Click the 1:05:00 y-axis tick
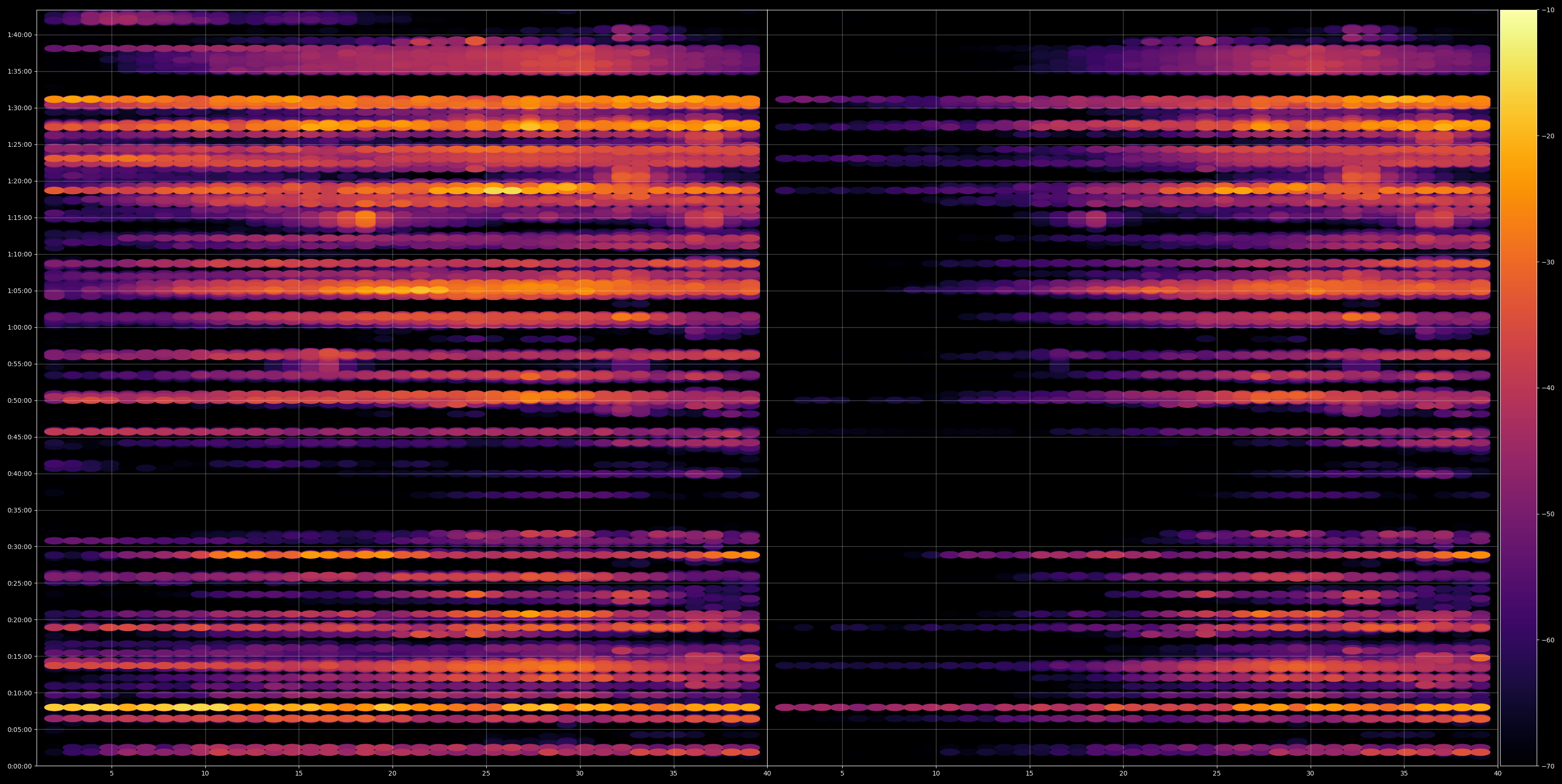The image size is (1562, 784). point(19,290)
